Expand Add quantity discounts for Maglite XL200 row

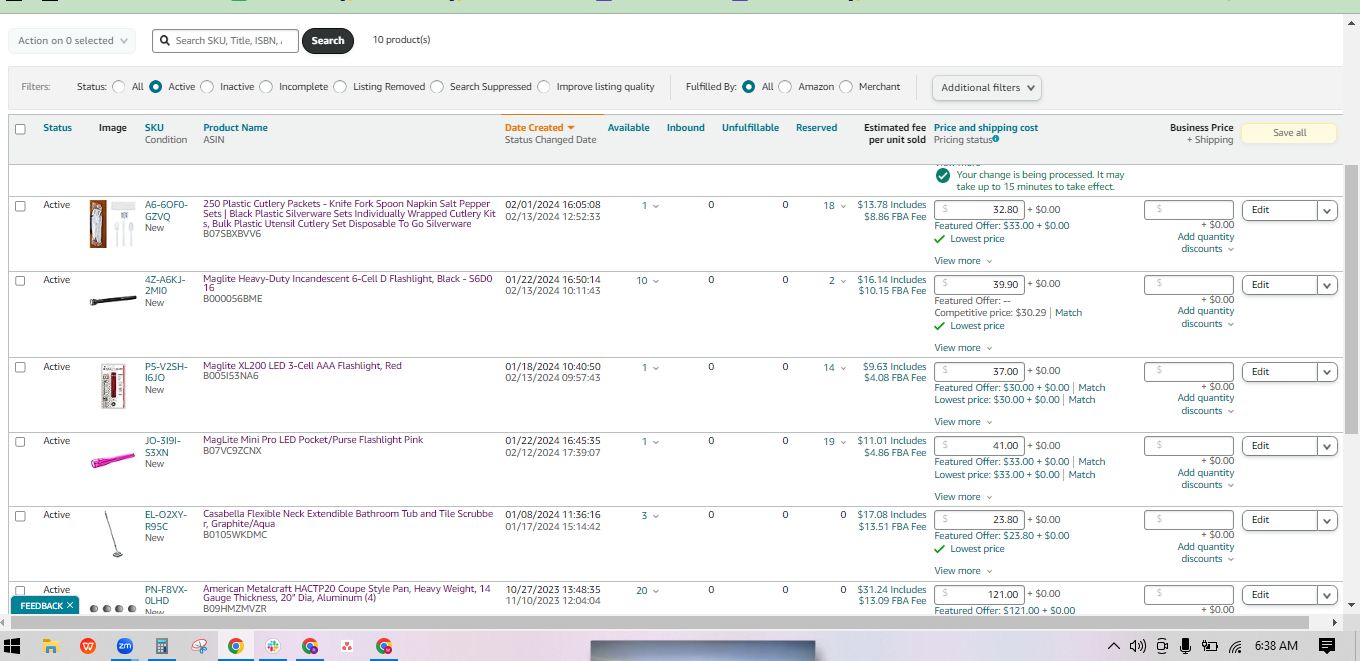point(1205,404)
